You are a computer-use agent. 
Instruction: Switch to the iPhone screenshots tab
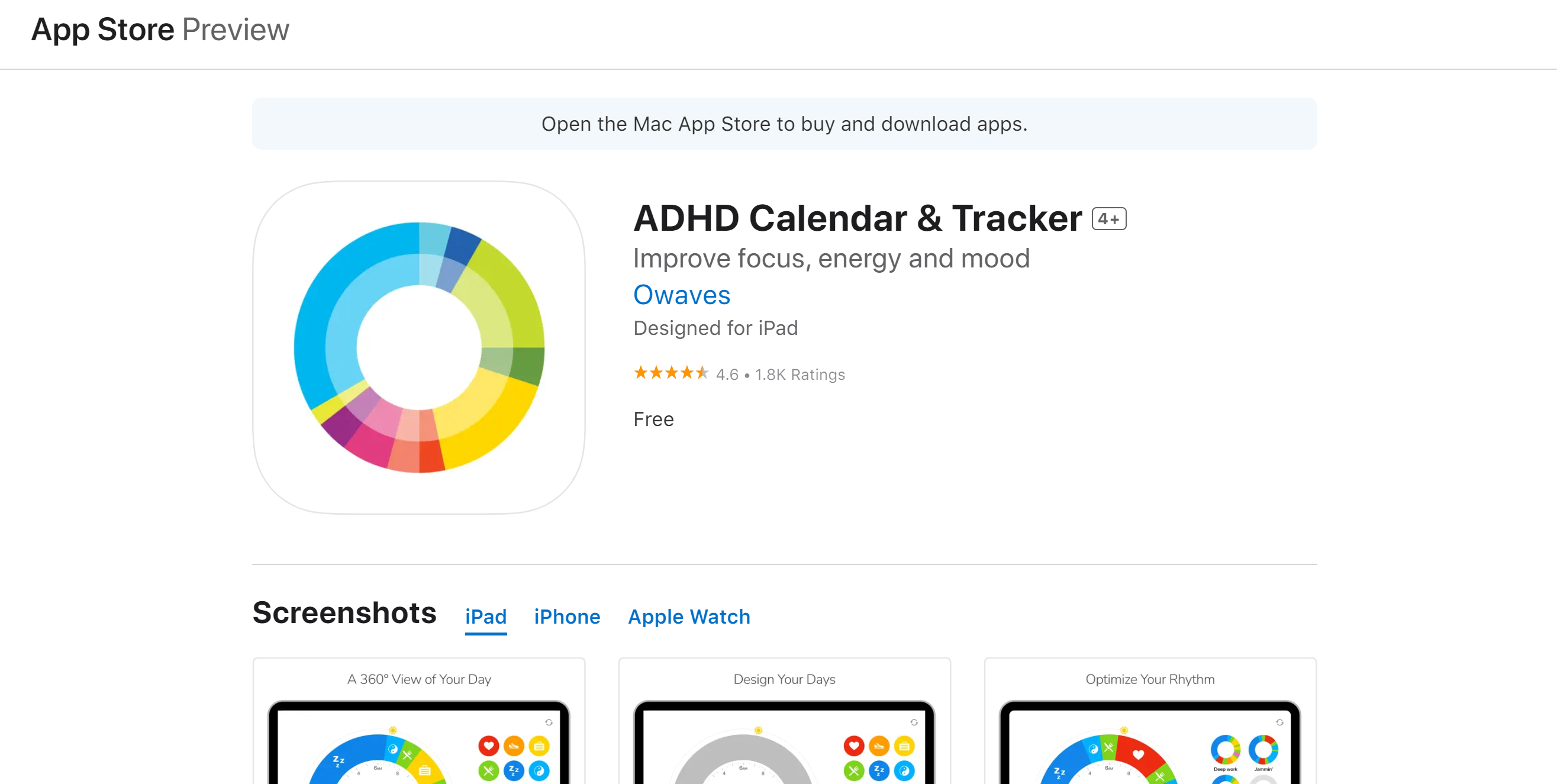click(566, 617)
